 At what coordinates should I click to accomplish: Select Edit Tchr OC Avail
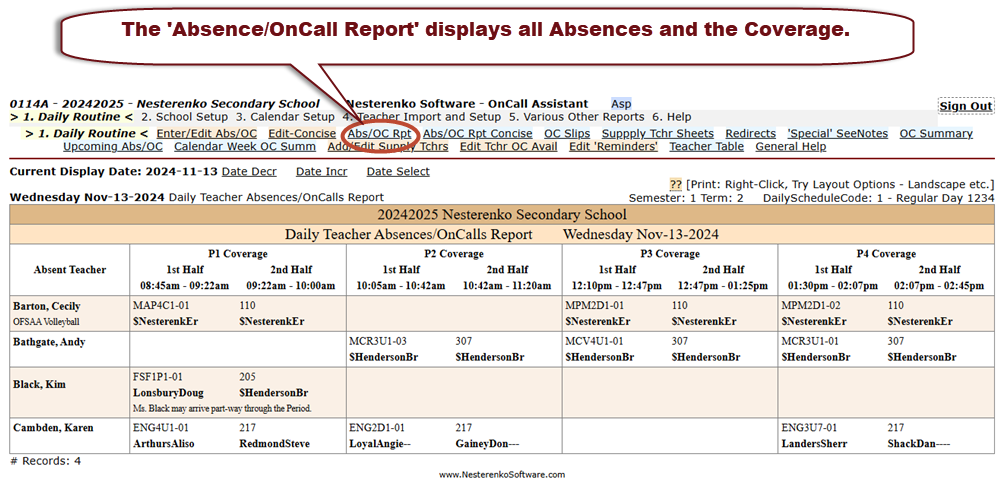(x=508, y=147)
